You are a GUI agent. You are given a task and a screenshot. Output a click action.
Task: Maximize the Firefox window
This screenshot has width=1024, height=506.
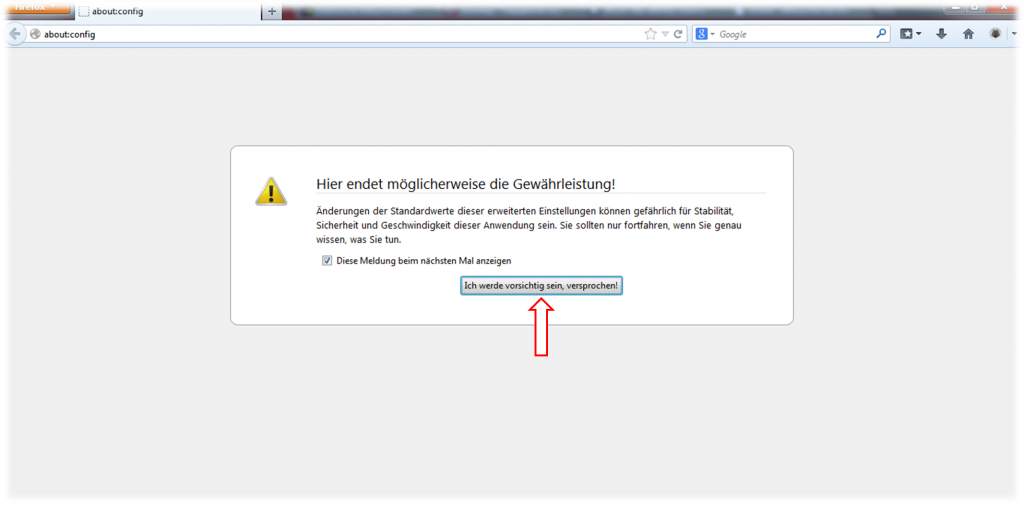974,6
